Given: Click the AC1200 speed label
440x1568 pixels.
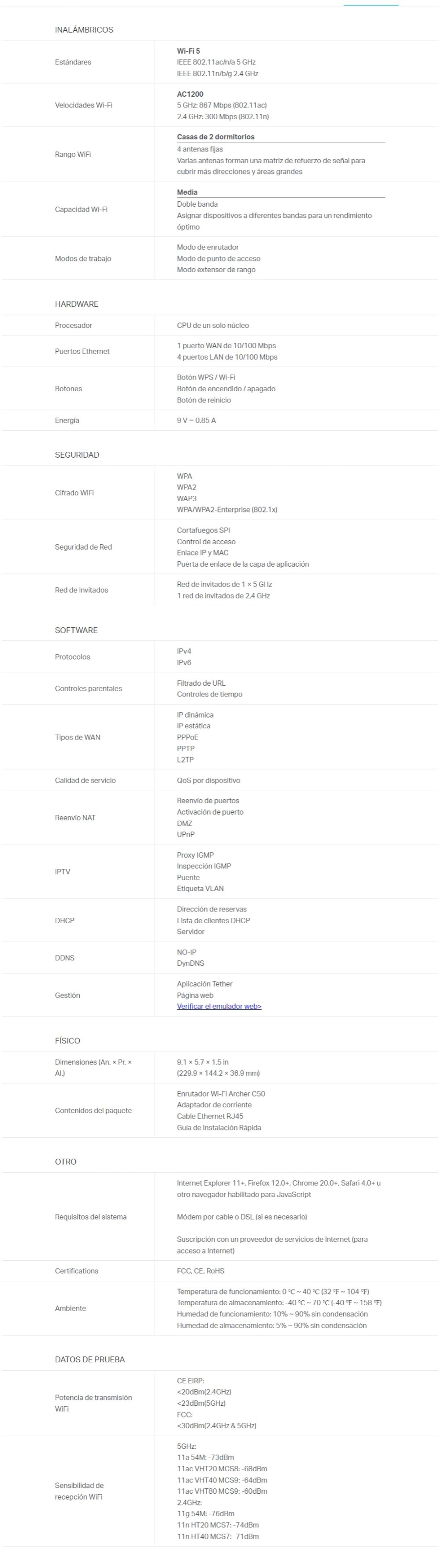Looking at the screenshot, I should pos(190,94).
